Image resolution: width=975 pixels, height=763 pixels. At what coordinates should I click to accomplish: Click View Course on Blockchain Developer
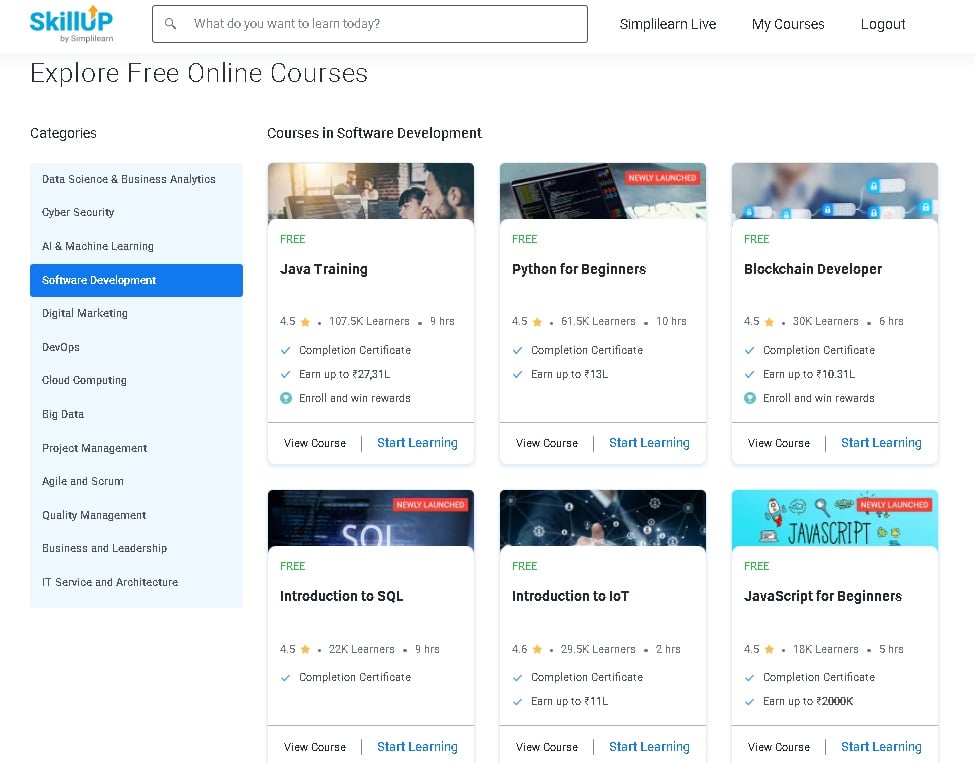tap(779, 443)
